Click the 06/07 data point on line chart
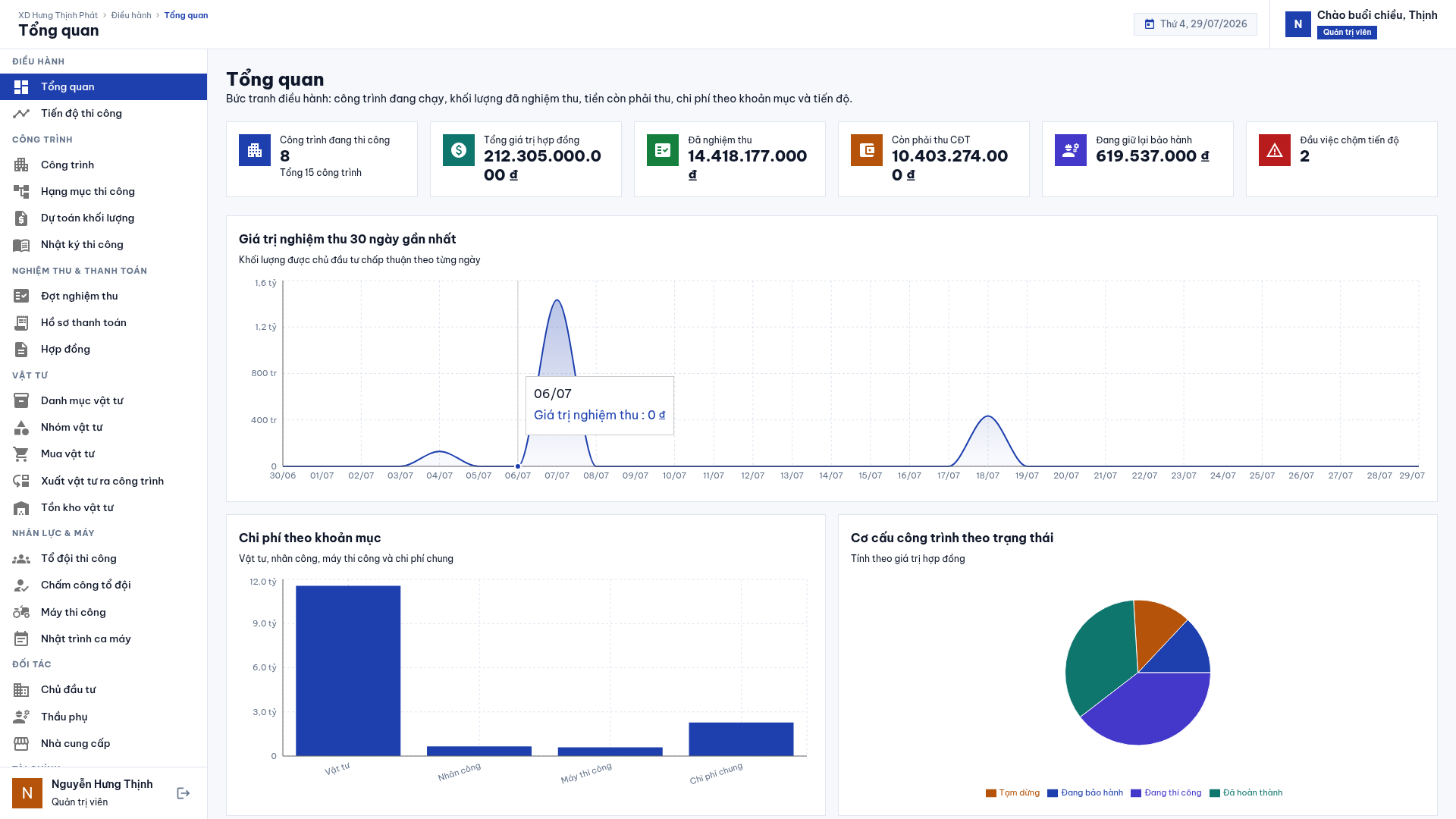The height and width of the screenshot is (819, 1456). pos(518,466)
